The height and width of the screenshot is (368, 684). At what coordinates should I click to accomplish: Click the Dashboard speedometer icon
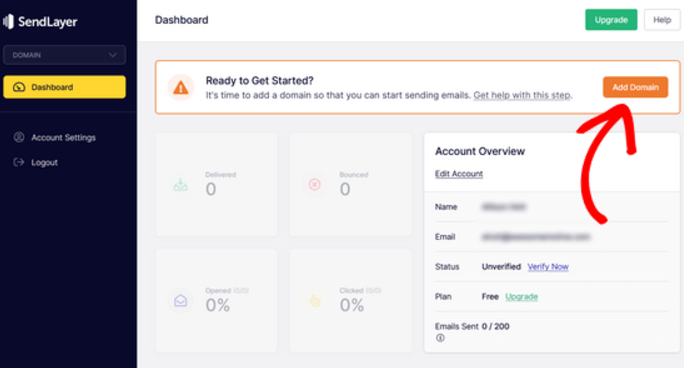[x=19, y=87]
